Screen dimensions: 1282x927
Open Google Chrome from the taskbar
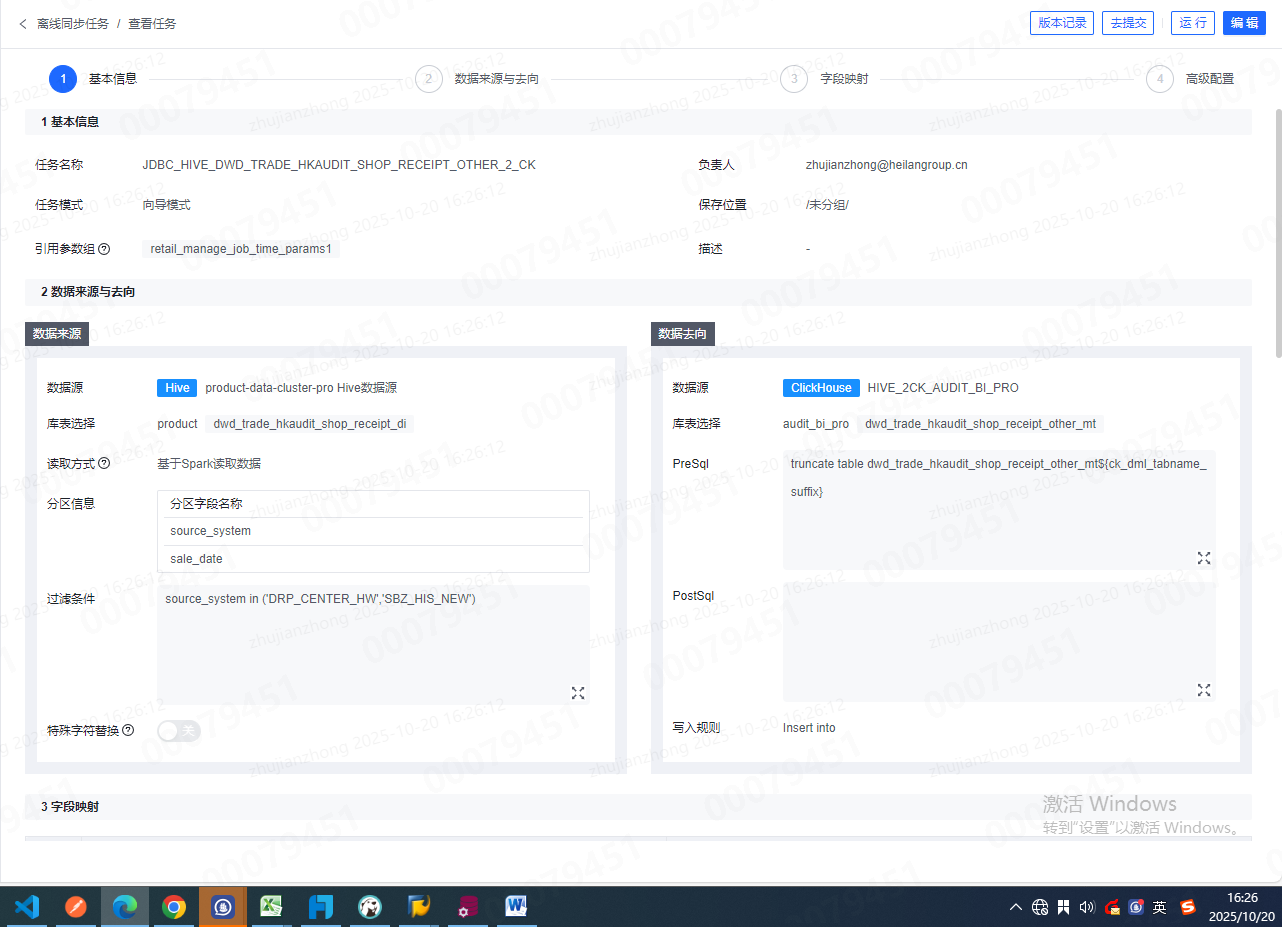tap(174, 907)
